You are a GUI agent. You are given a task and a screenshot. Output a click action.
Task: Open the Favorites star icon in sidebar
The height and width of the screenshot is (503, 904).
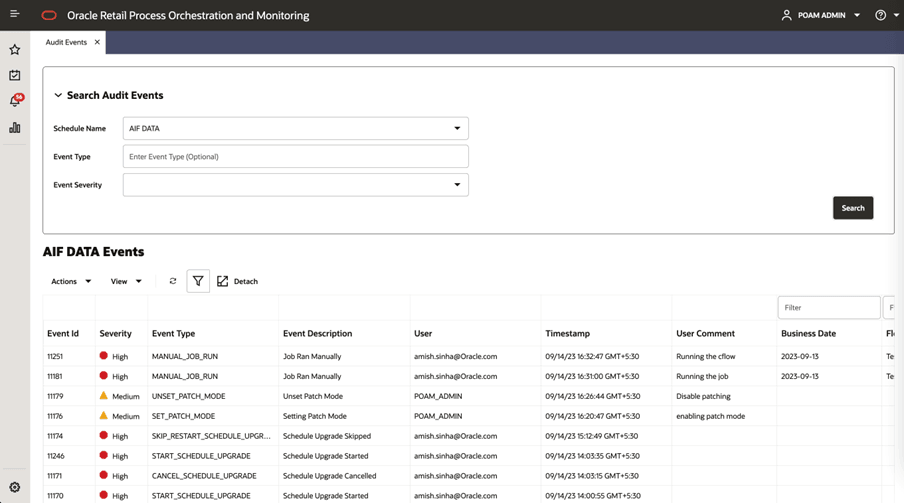(14, 50)
